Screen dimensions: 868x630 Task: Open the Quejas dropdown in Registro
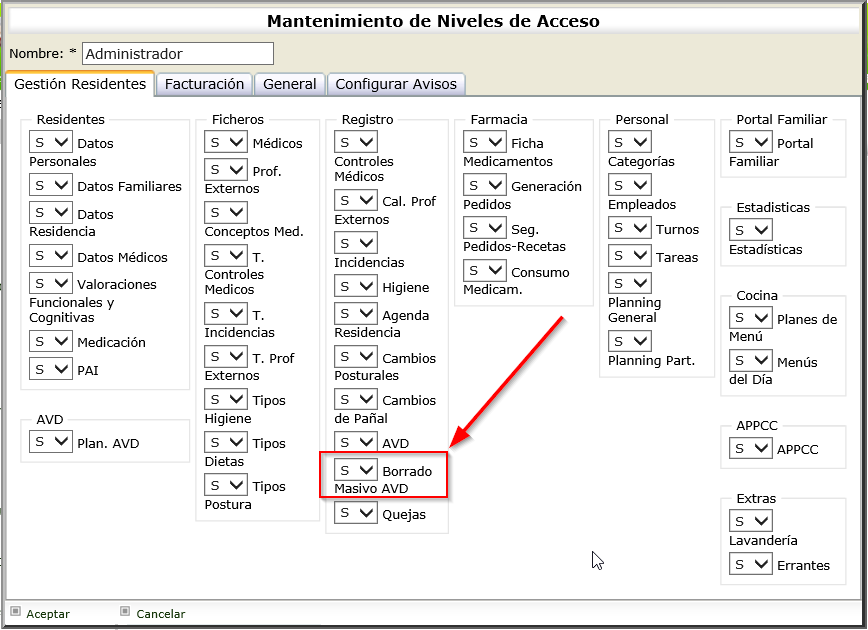356,514
